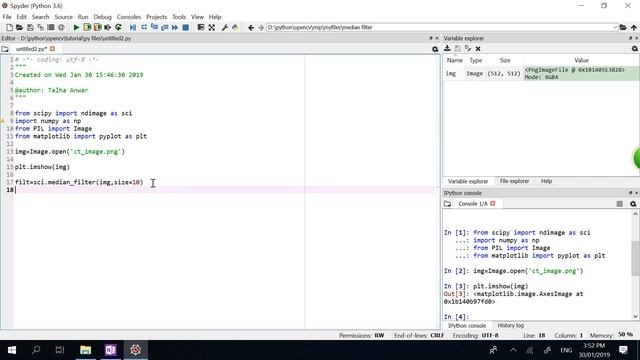
Task: Switch to the File explorer tab
Action: click(x=514, y=181)
